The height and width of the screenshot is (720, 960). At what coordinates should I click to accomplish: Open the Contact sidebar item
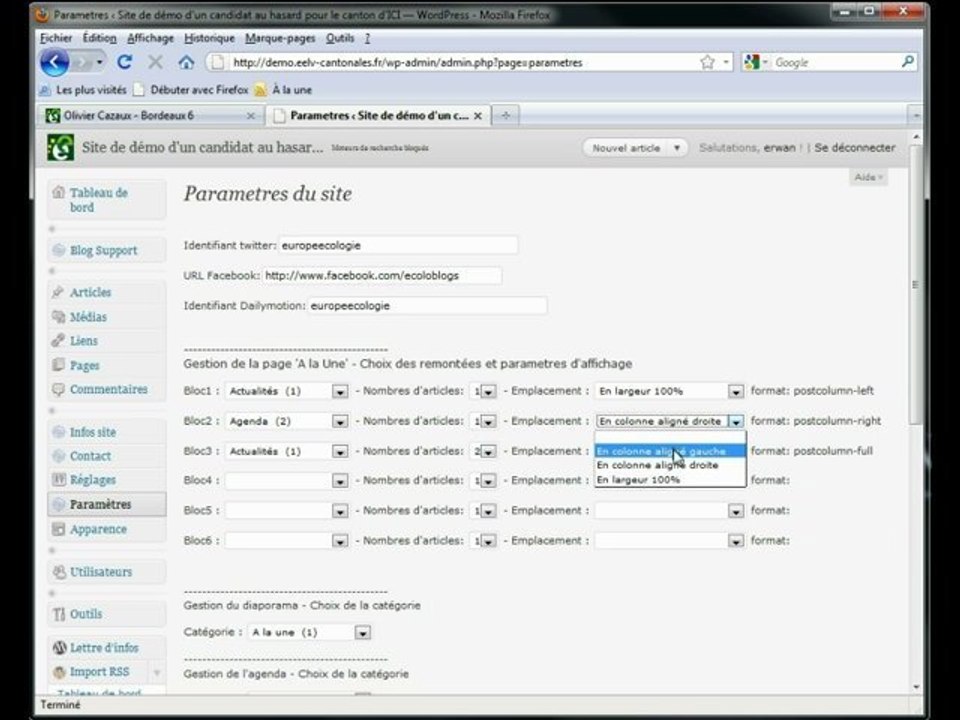click(x=107, y=456)
